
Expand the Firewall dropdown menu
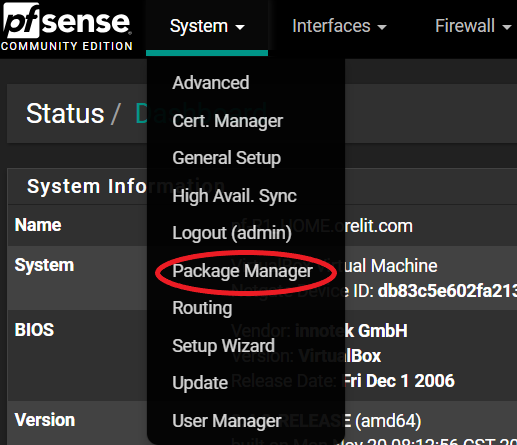click(473, 26)
